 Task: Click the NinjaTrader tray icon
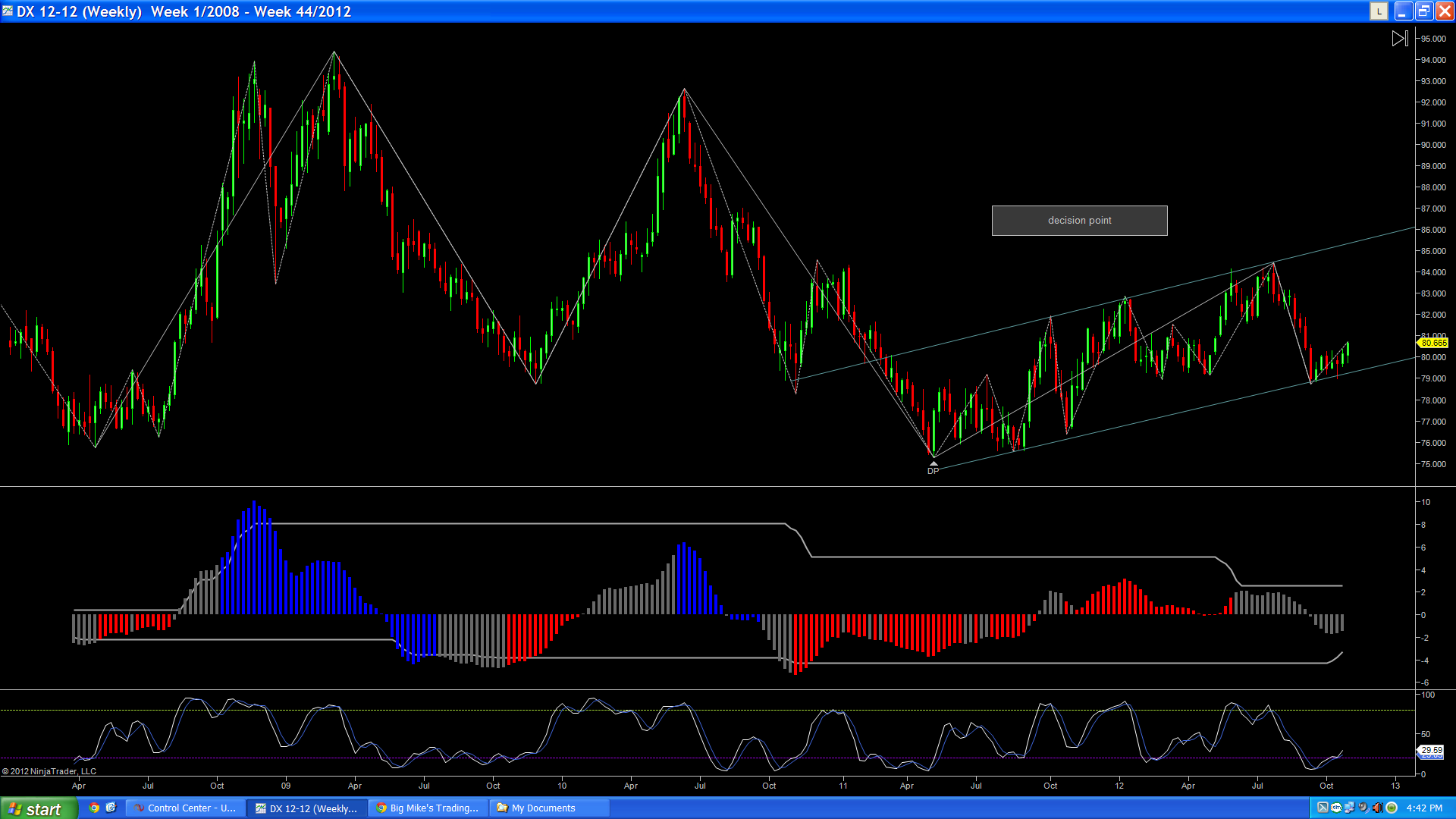[1323, 808]
